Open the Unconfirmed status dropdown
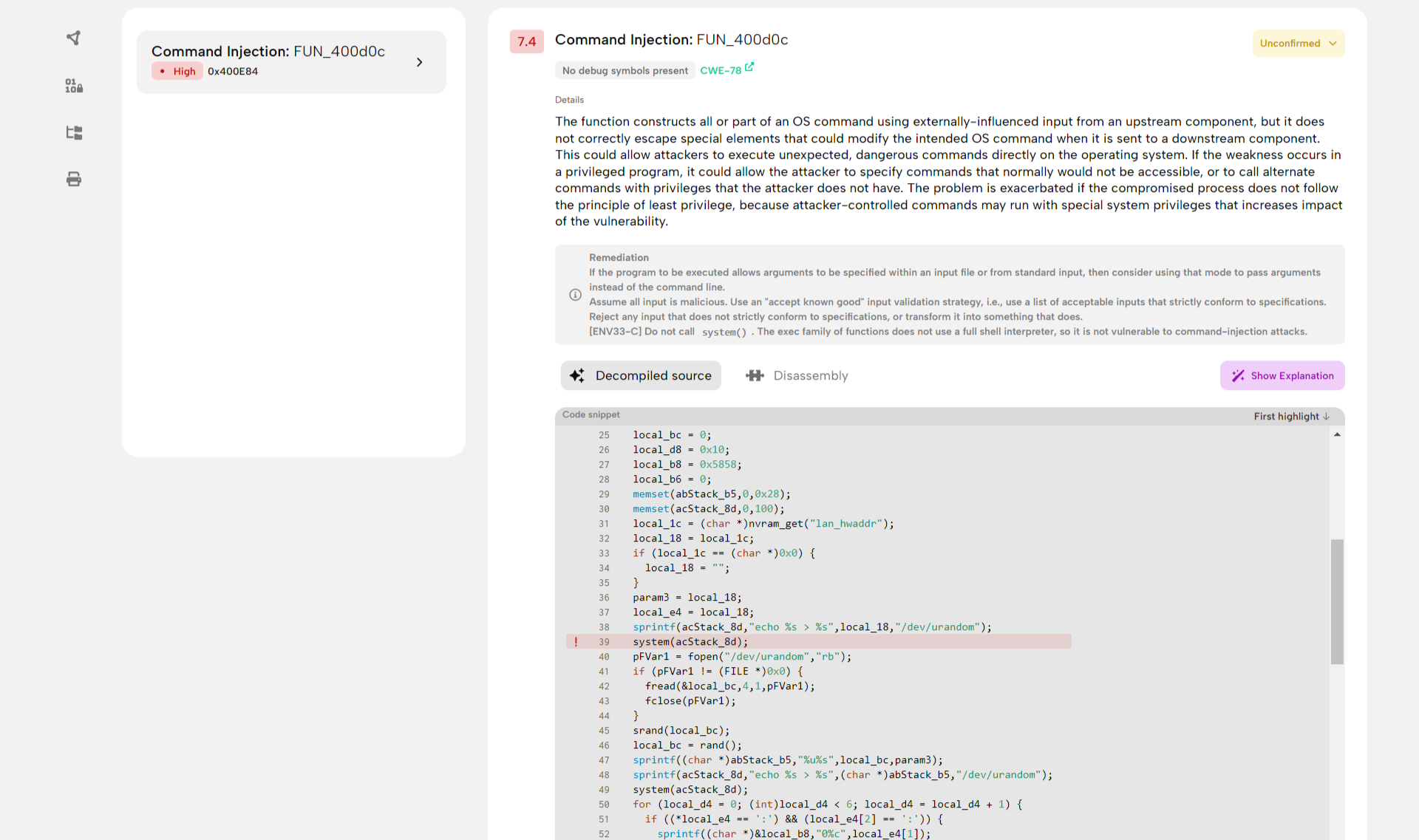Screen dimensions: 1419x840 (1298, 43)
